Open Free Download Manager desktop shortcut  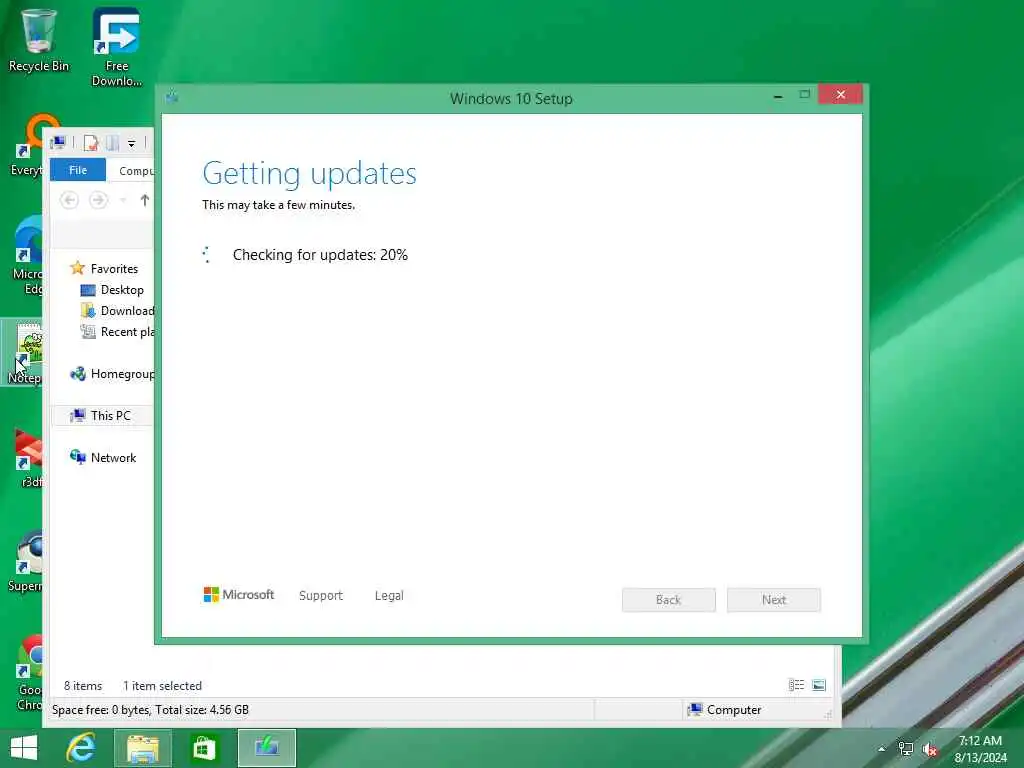pyautogui.click(x=116, y=47)
